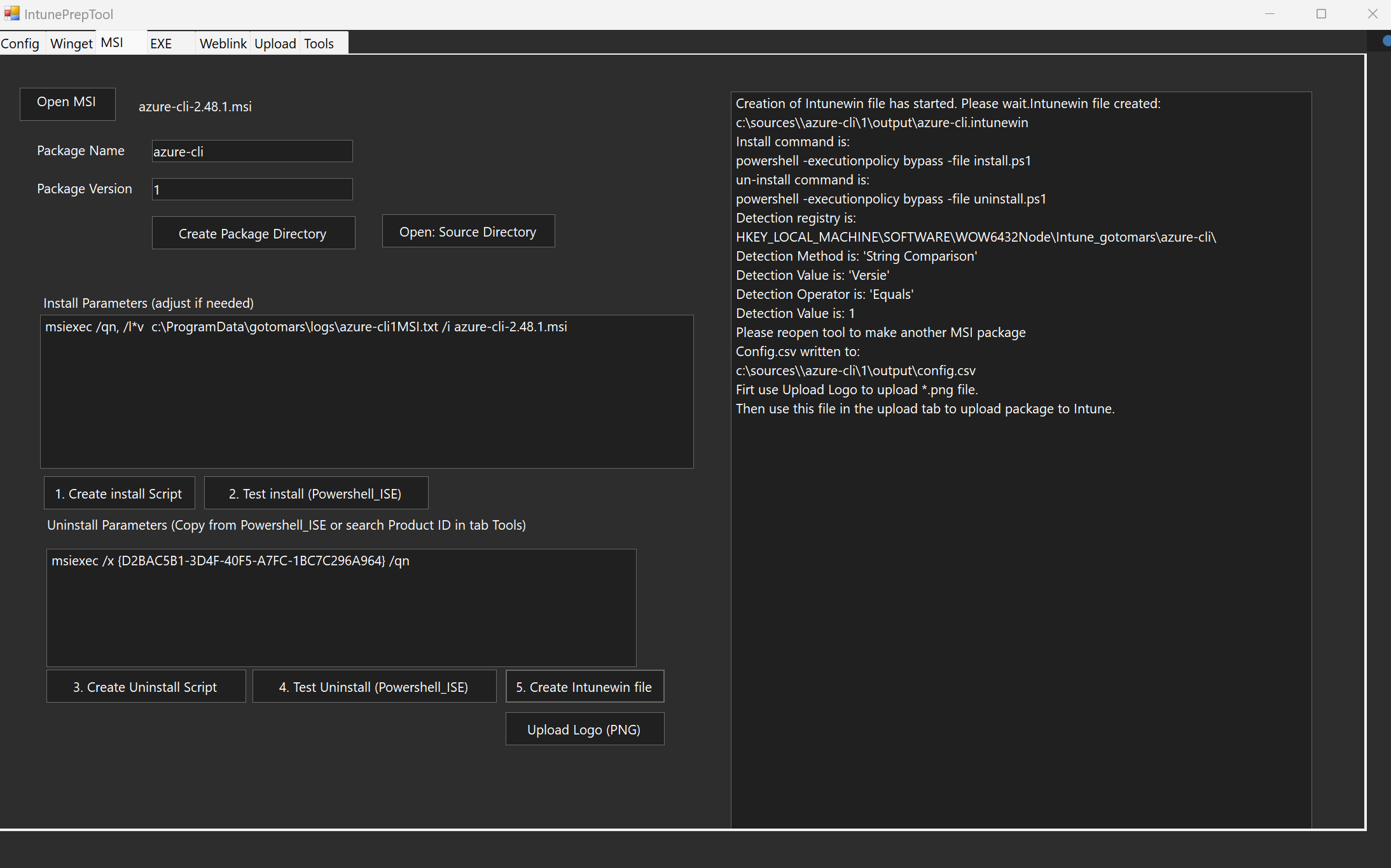Click the IntunePrepTool app icon in title bar
Image resolution: width=1391 pixels, height=868 pixels.
click(11, 13)
